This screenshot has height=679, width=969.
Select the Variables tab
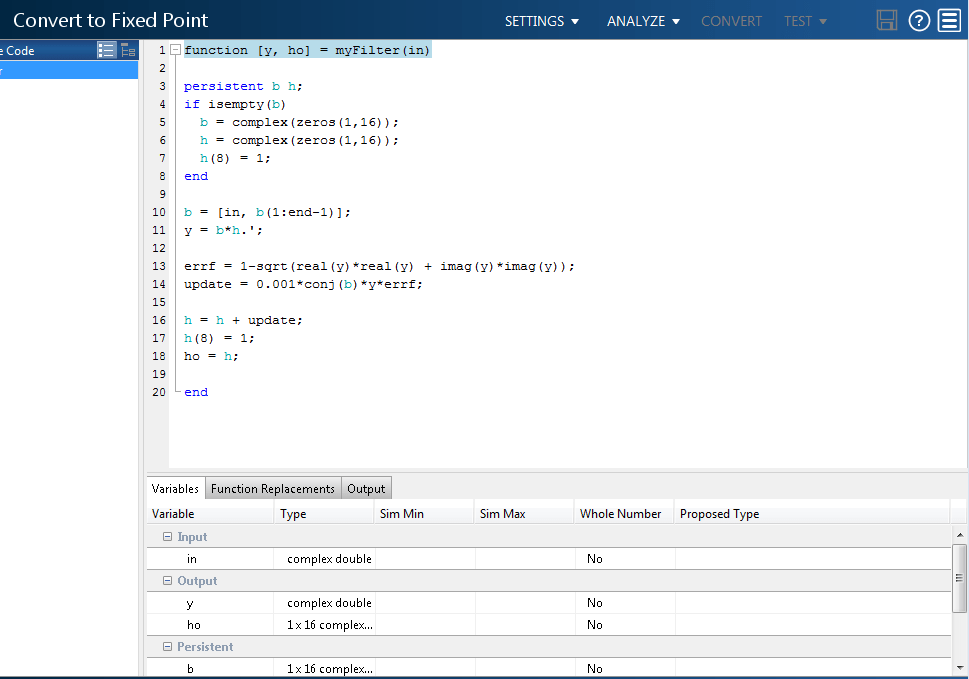click(x=175, y=489)
